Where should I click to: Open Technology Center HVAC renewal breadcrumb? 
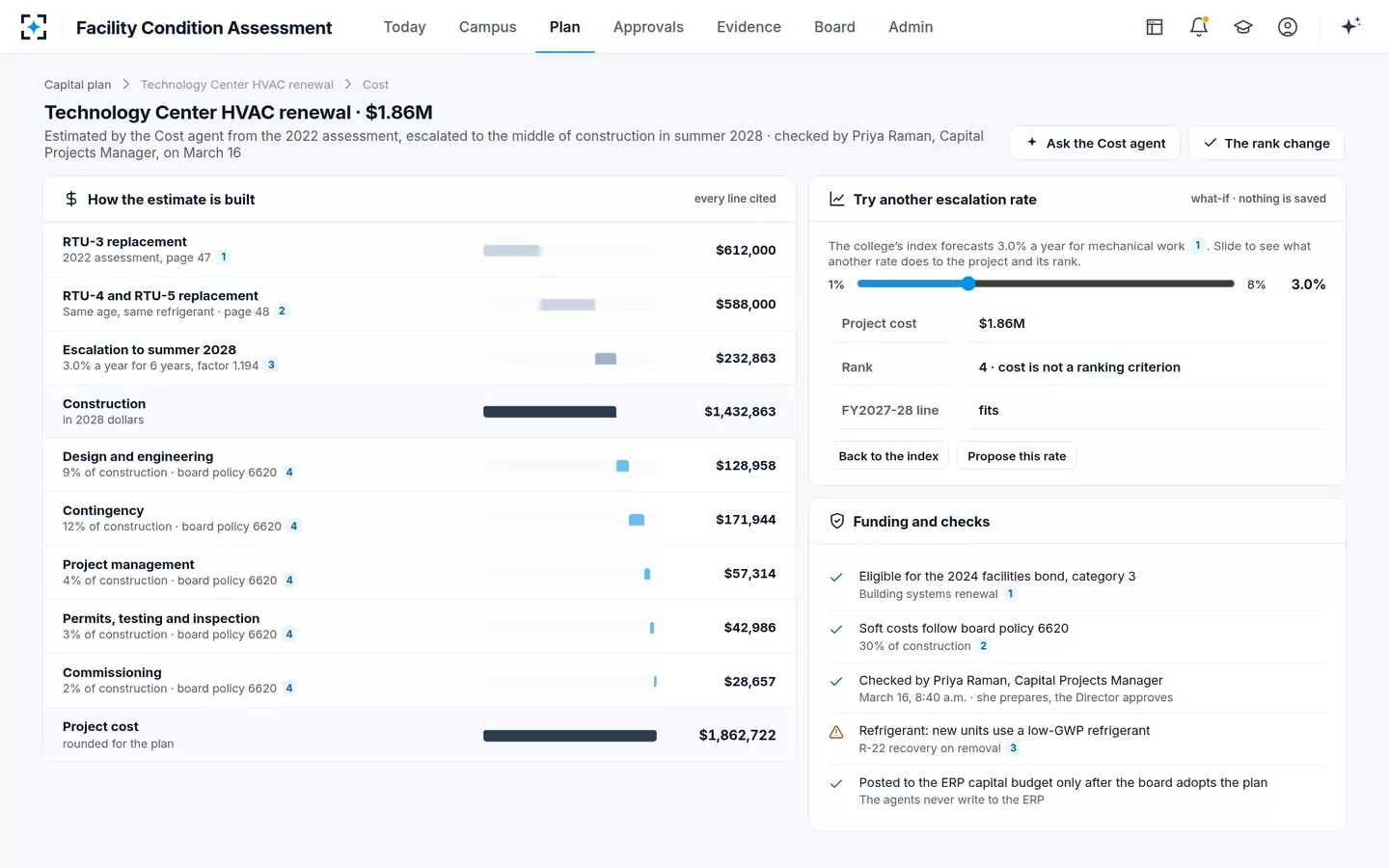[x=237, y=85]
